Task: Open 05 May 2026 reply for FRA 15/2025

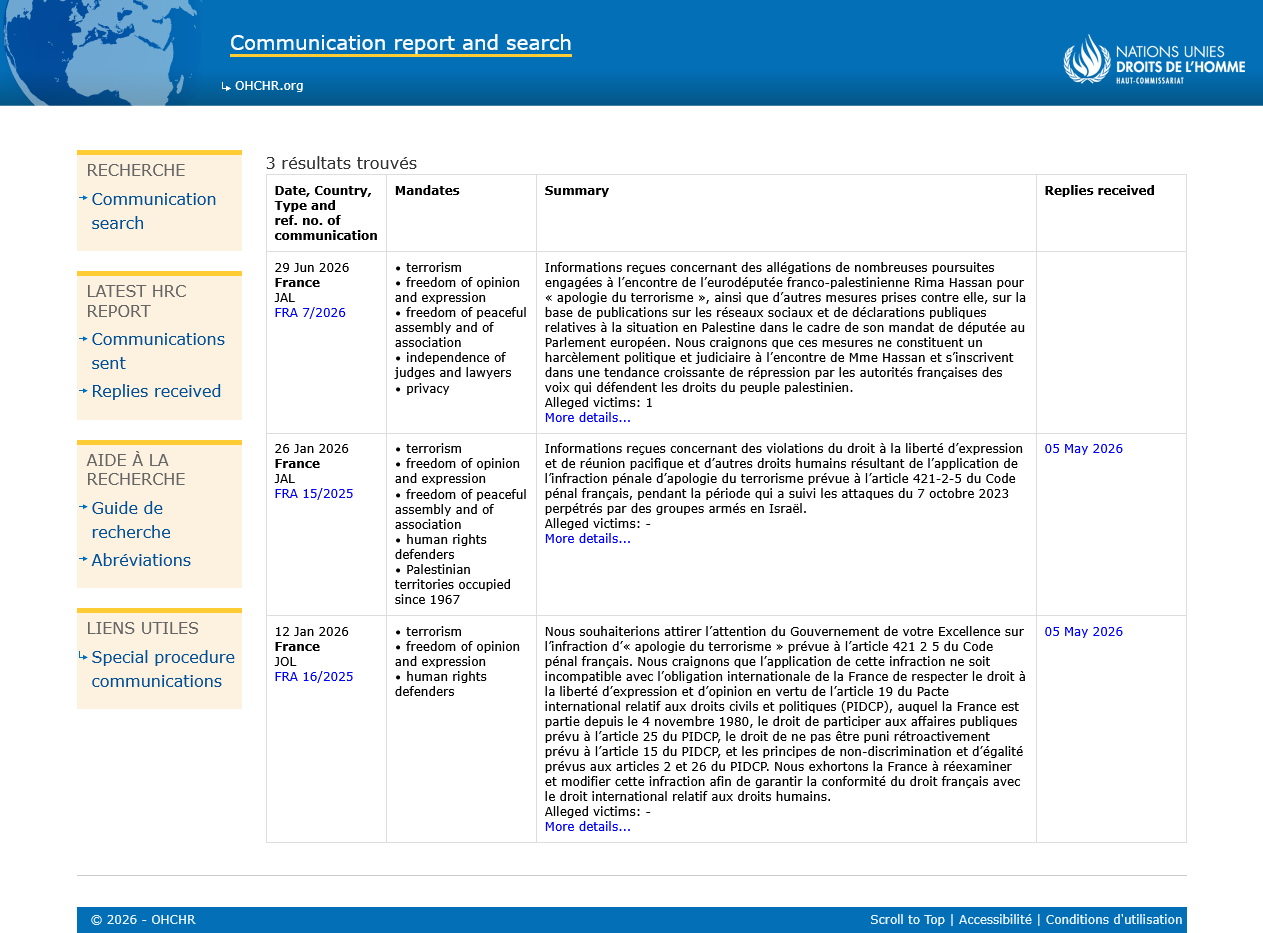Action: coord(1083,449)
